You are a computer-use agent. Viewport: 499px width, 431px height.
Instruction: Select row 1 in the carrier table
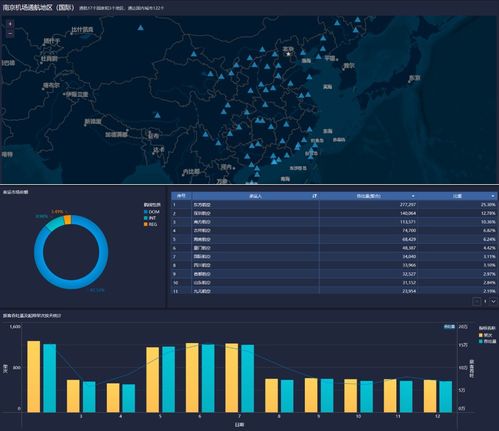[x=334, y=204]
